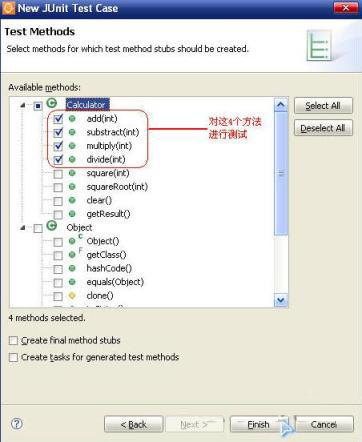Screen dimensions: 362x442
Task: Collapse the Object tree node
Action: click(x=23, y=228)
